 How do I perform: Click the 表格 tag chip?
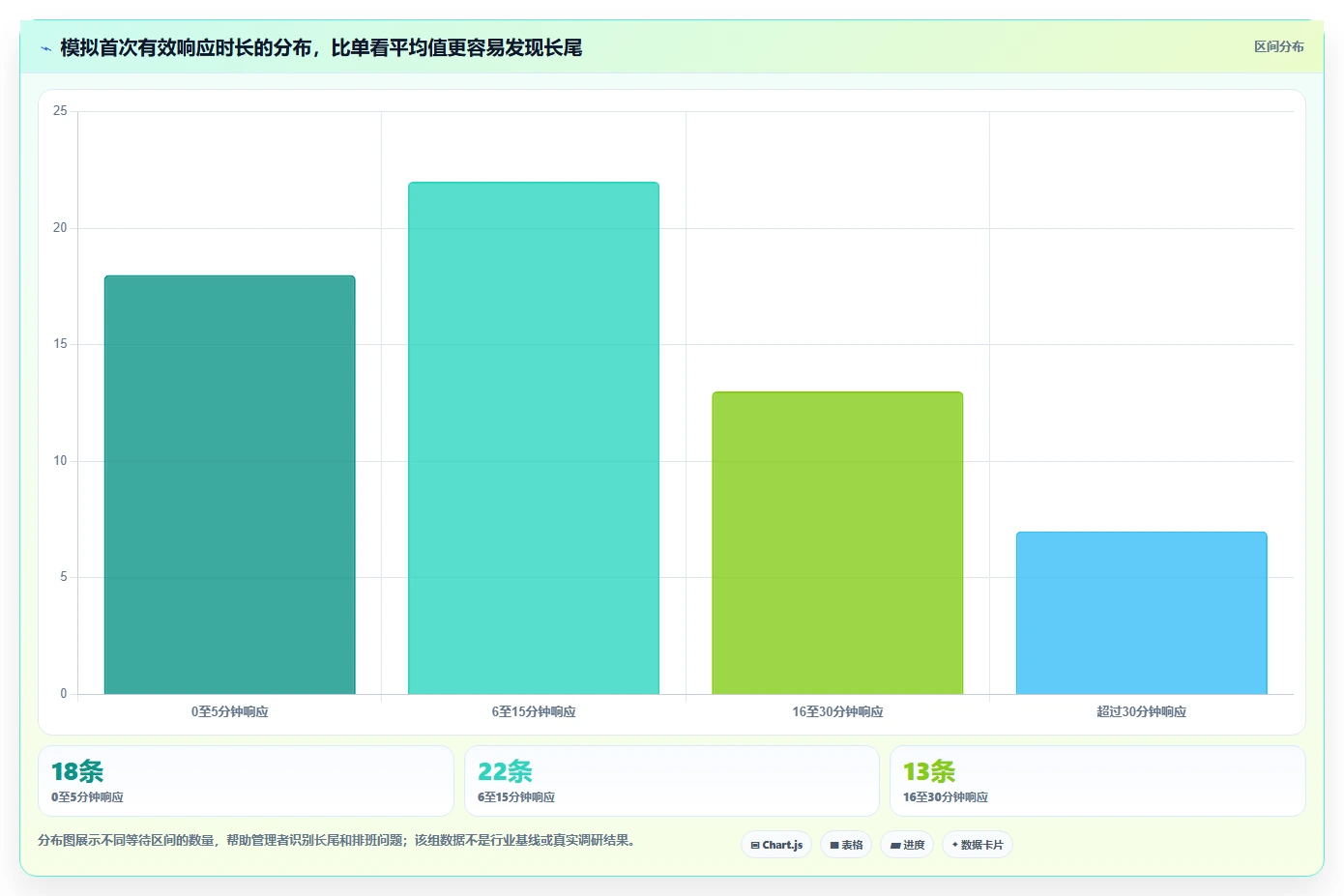(846, 845)
